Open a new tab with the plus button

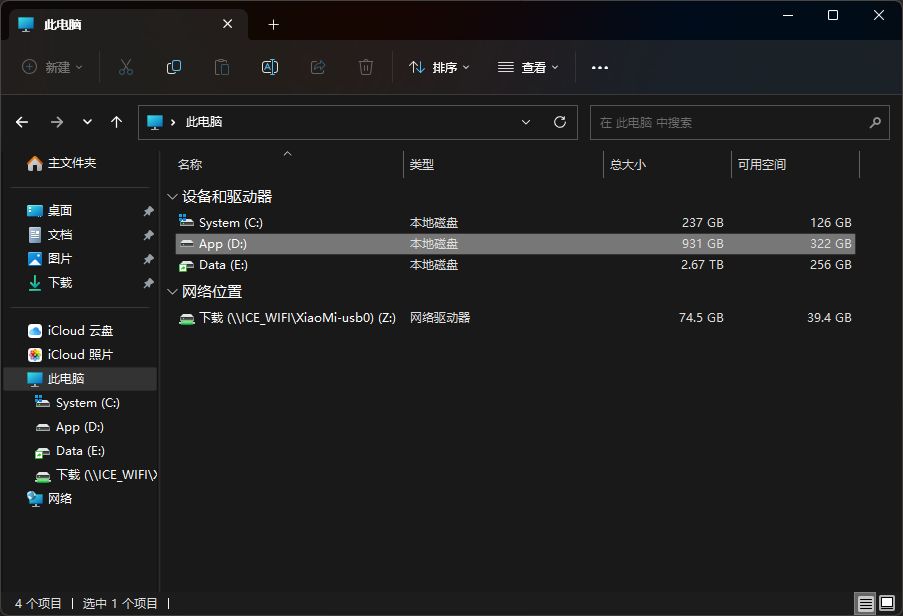273,24
